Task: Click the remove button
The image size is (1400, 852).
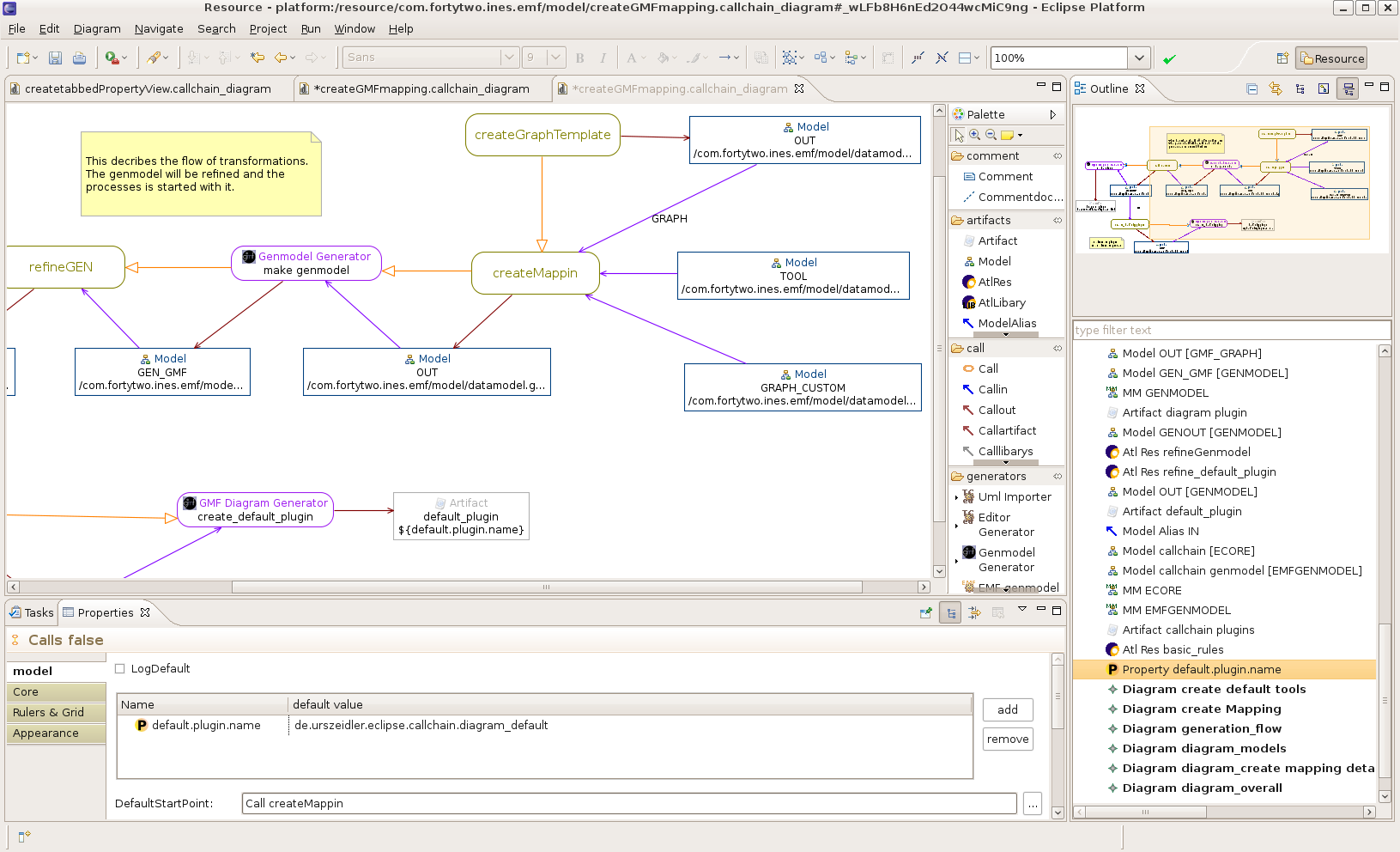Action: point(1008,739)
